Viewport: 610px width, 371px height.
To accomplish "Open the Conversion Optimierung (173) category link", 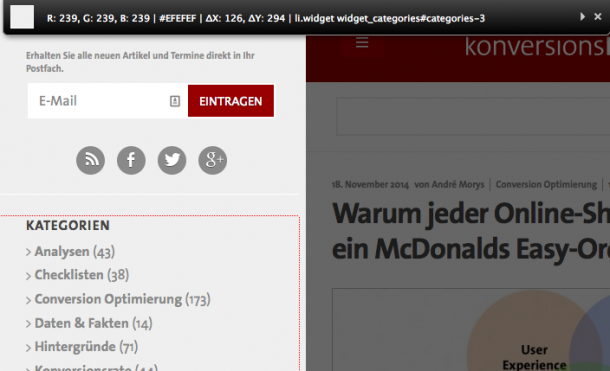I will (x=123, y=299).
